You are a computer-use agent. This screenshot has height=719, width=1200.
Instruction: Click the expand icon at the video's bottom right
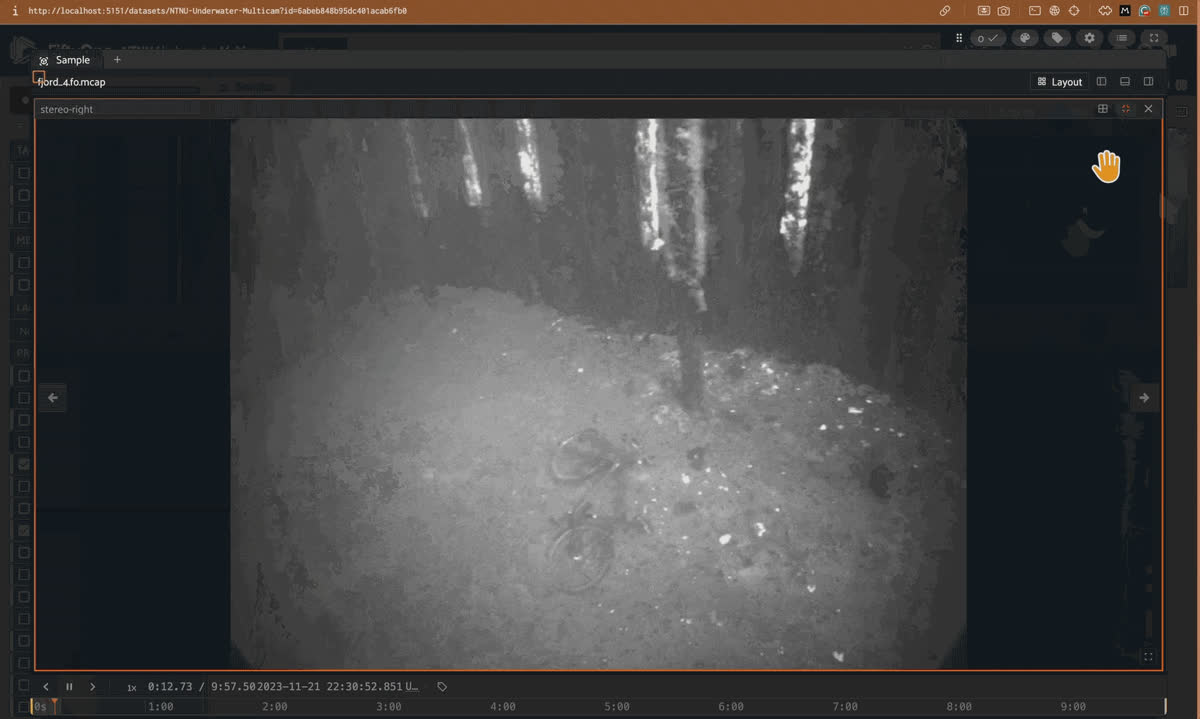1148,657
